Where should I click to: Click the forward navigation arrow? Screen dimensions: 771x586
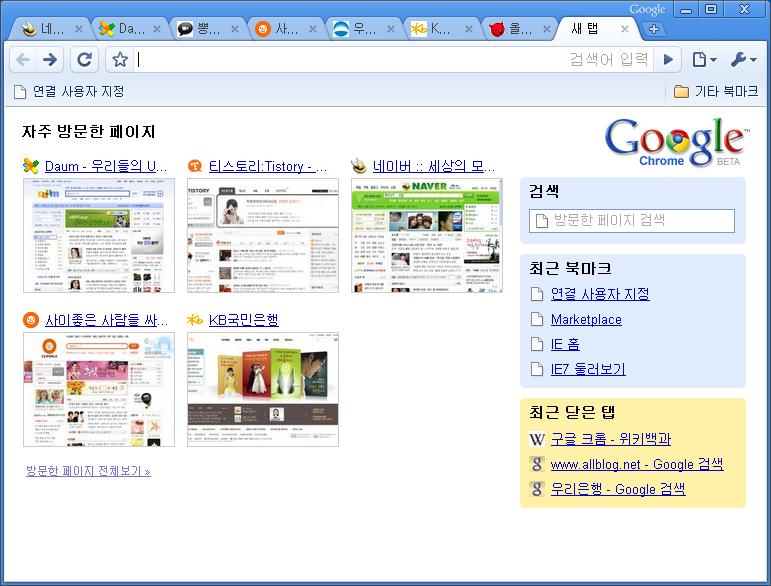point(50,60)
